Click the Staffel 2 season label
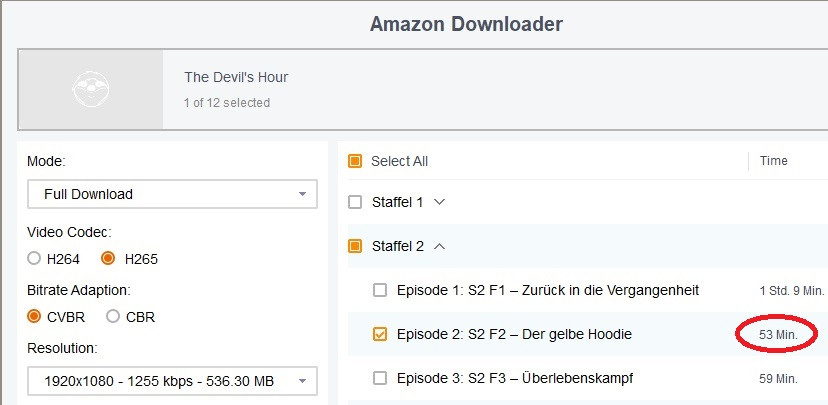The height and width of the screenshot is (405, 828). tap(398, 246)
